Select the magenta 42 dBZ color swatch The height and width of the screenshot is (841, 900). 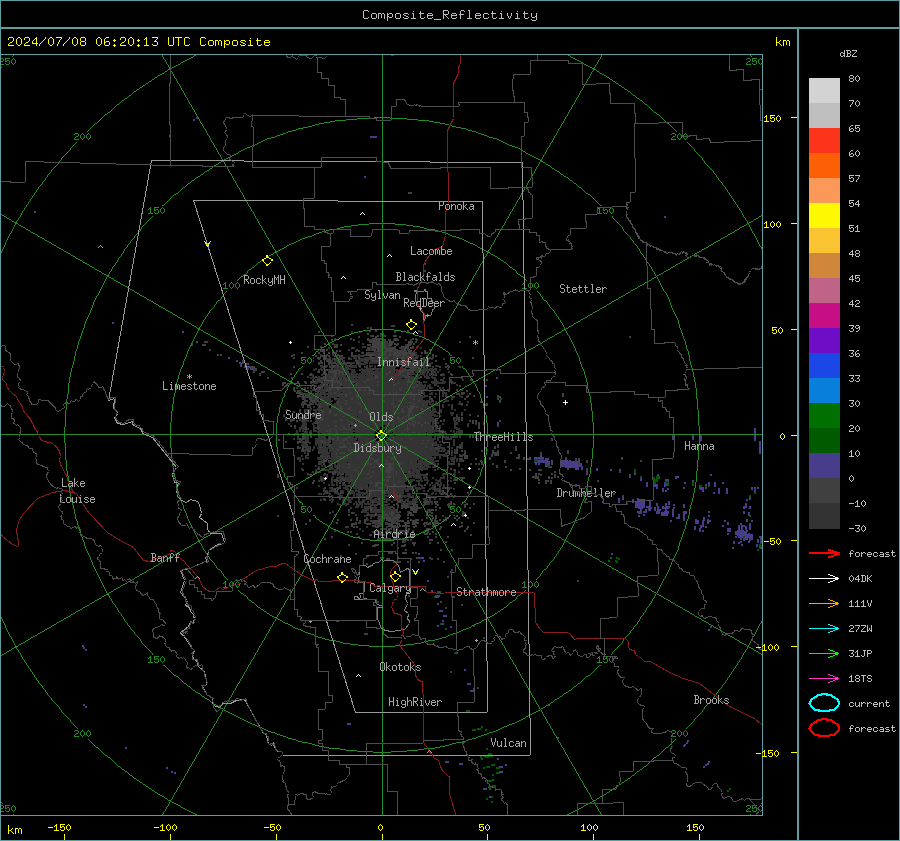click(824, 316)
